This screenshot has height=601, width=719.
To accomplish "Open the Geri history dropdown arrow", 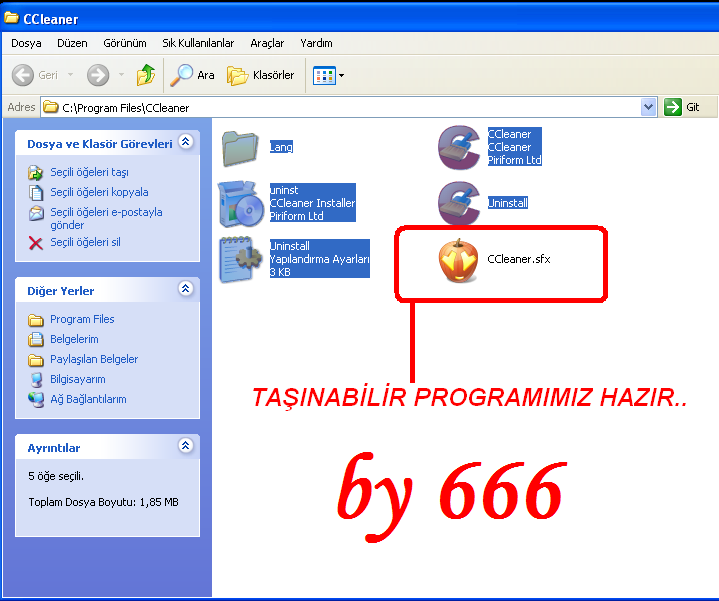I will tap(71, 74).
